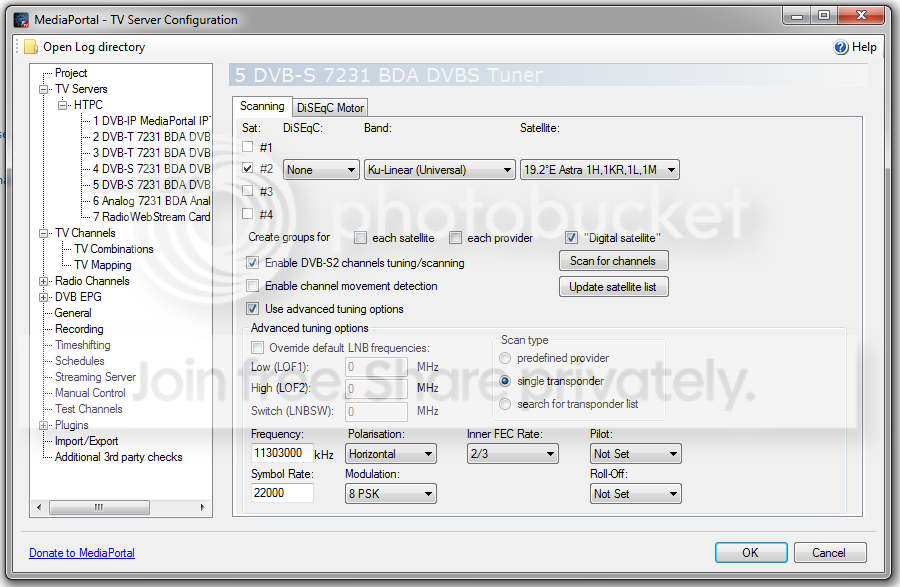Open the DiSEqC dropdown showing None
The width and height of the screenshot is (900, 587).
coord(321,170)
